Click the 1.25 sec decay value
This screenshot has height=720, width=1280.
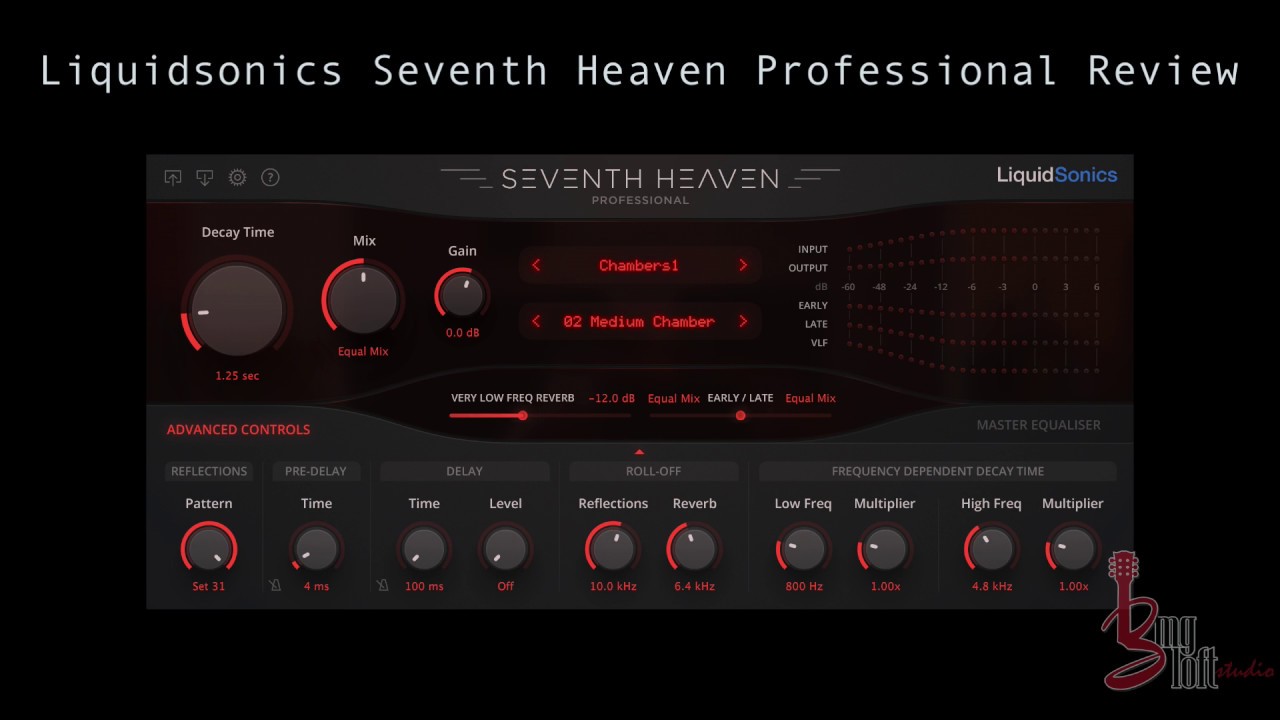(237, 376)
